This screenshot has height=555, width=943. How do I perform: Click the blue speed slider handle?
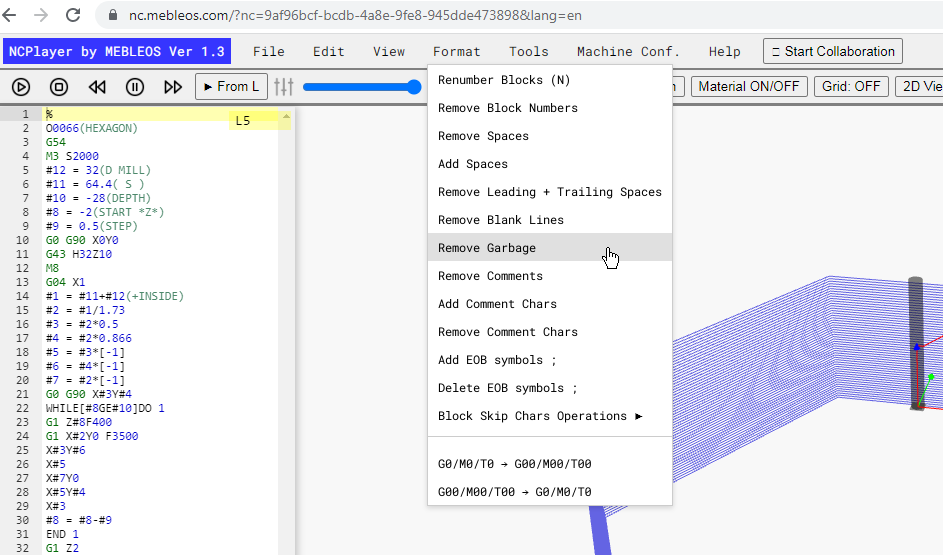[414, 87]
